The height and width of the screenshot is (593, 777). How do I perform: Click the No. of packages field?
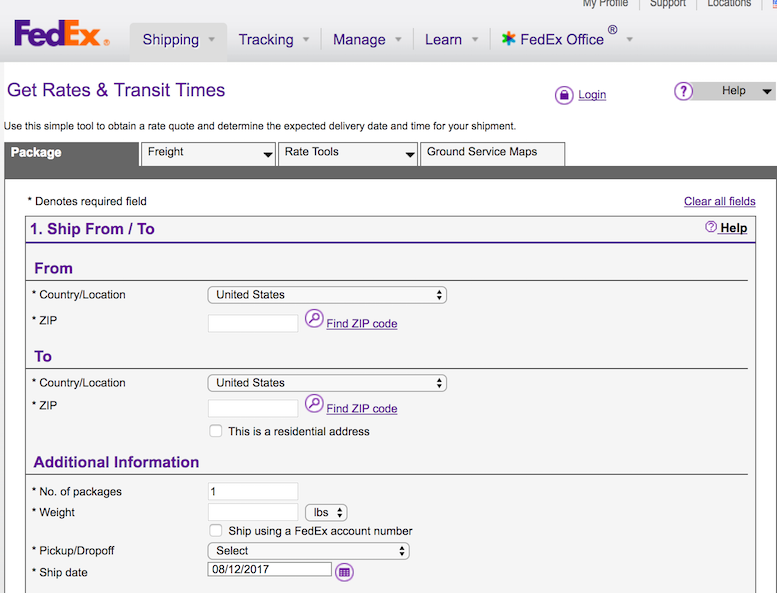(x=253, y=491)
